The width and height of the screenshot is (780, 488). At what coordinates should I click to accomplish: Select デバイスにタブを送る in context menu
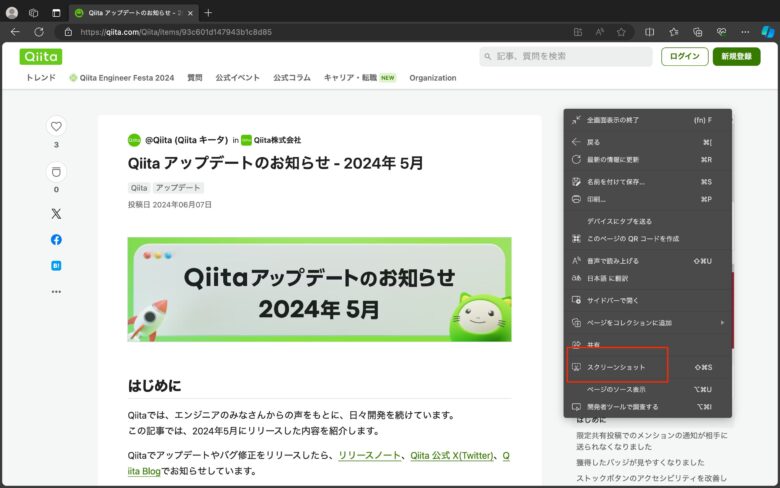647,221
